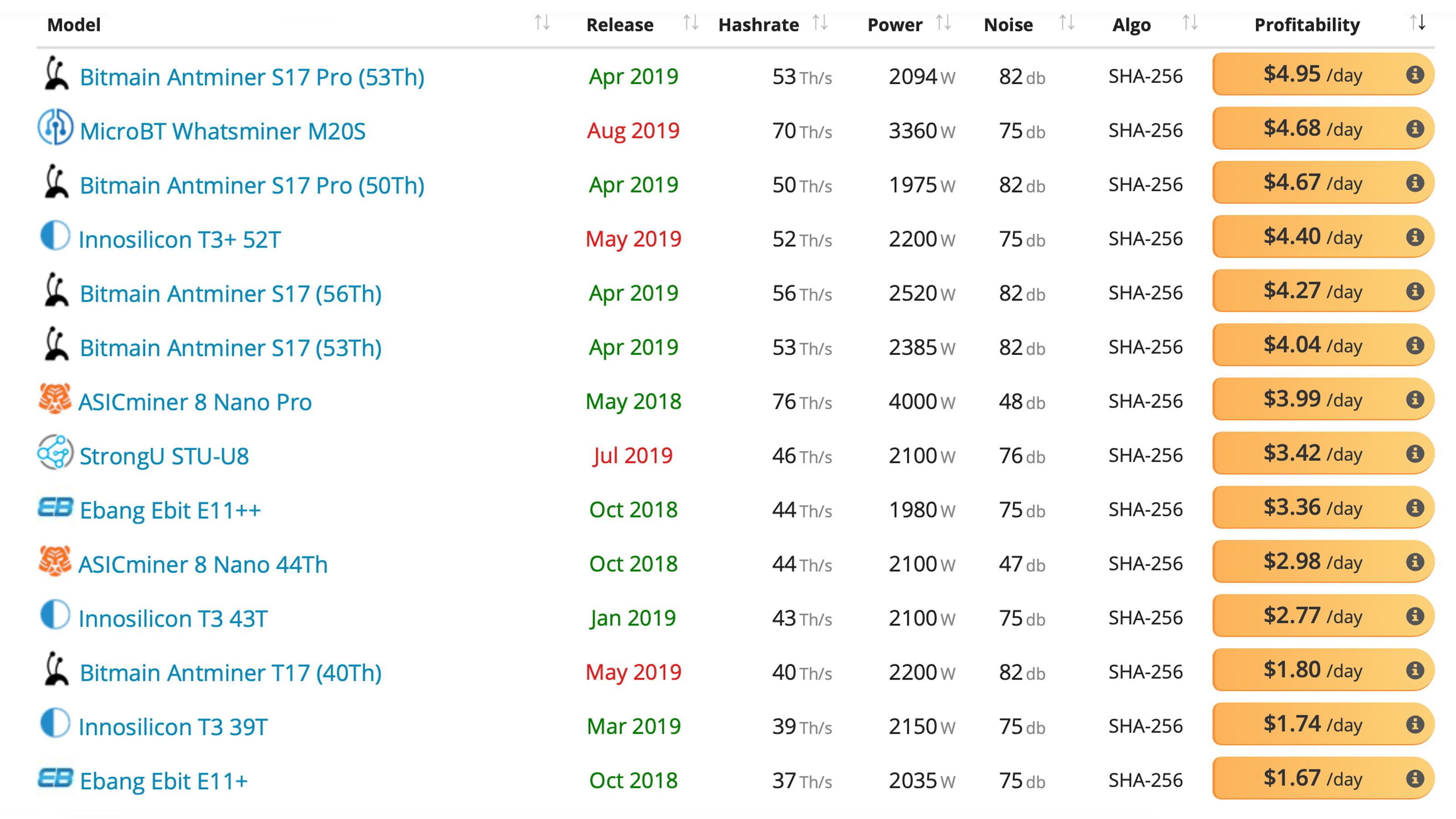Open Innosilicon T3+ 52T link
Screen dimensions: 1456x819
click(179, 240)
